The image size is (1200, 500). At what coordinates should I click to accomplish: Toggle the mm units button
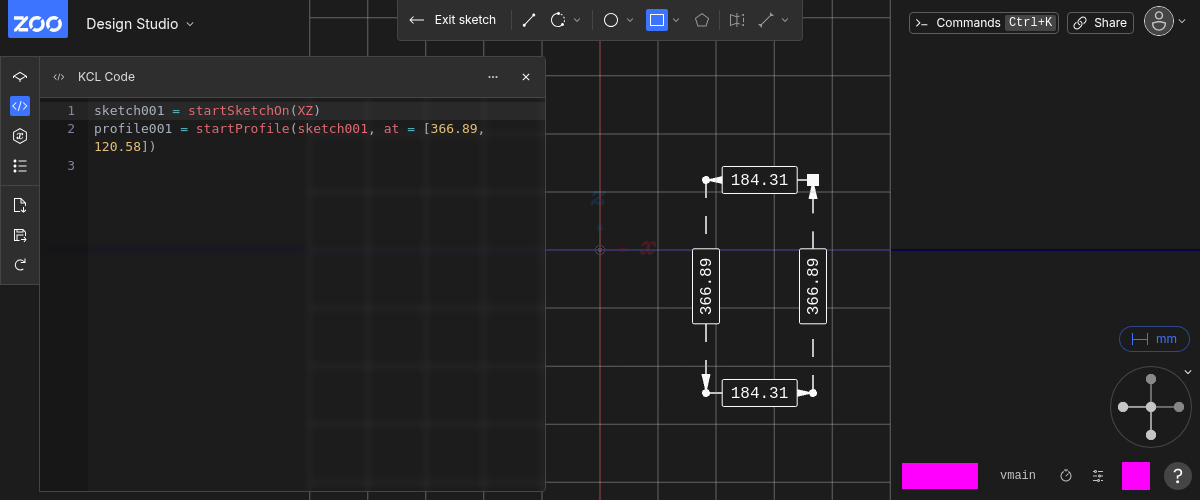[x=1154, y=339]
